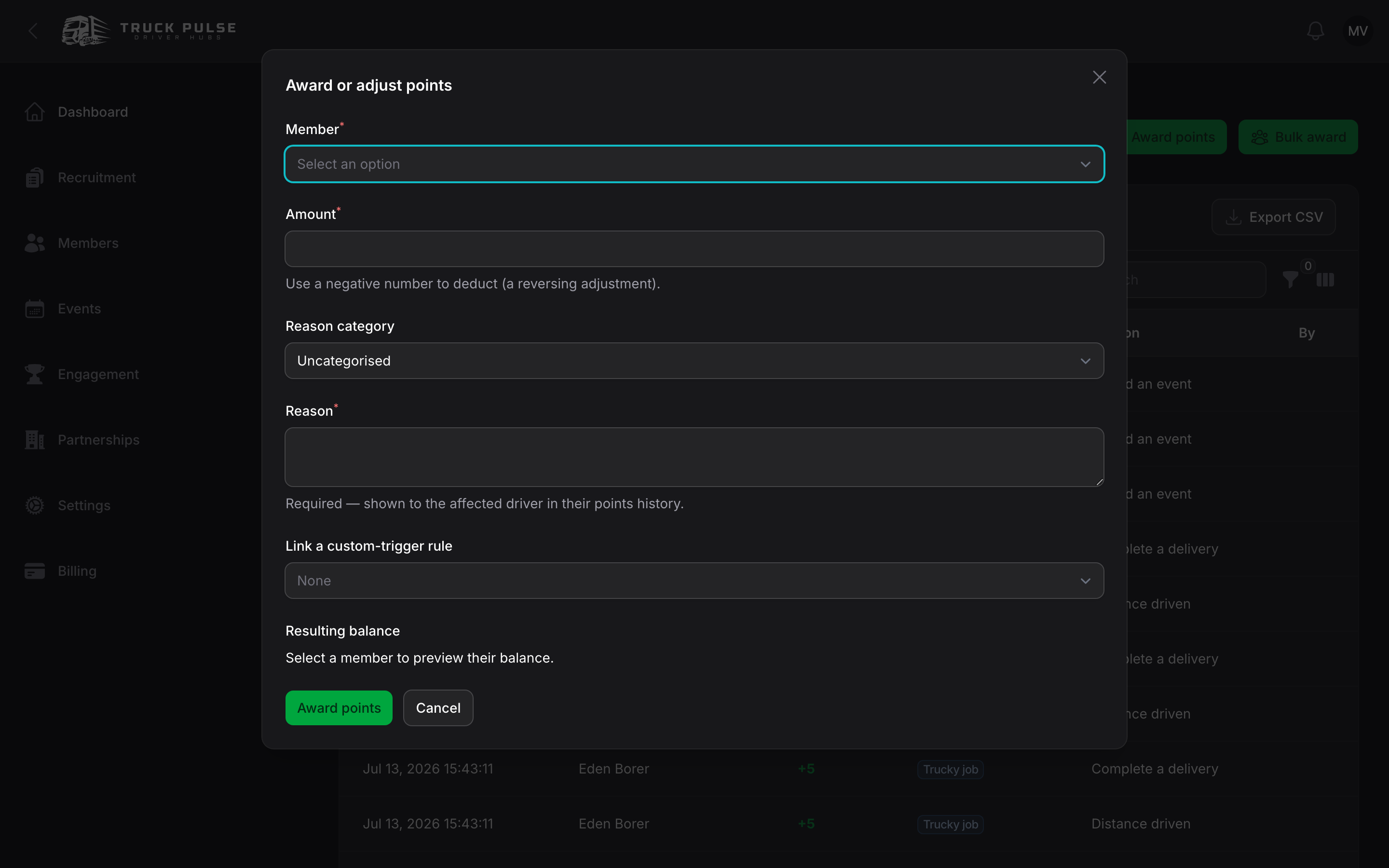
Task: Open the Link a custom-trigger rule dropdown
Action: point(694,581)
